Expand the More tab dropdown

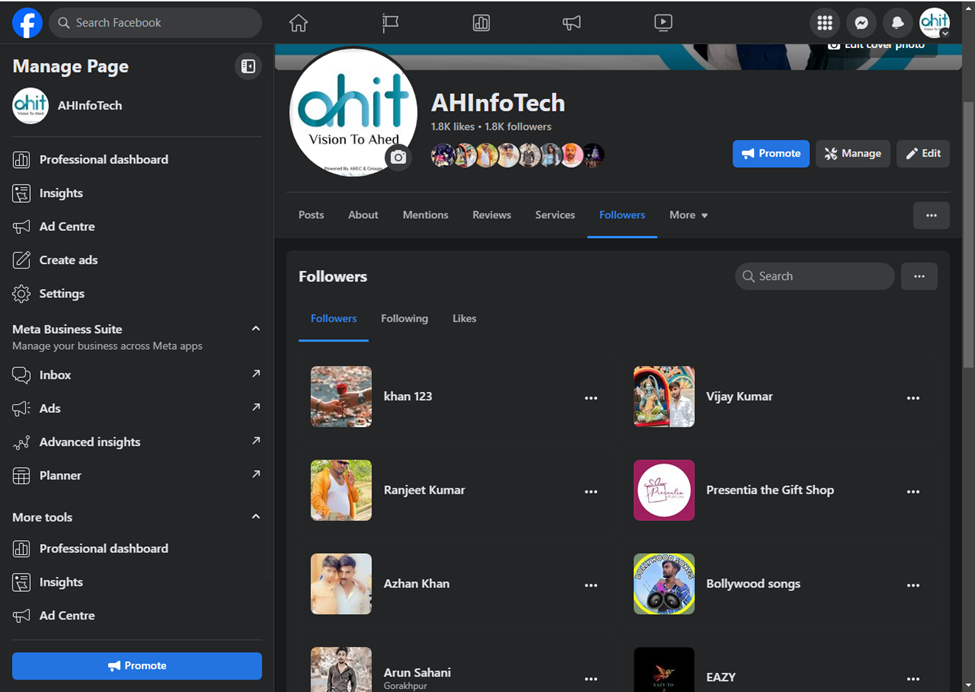688,215
